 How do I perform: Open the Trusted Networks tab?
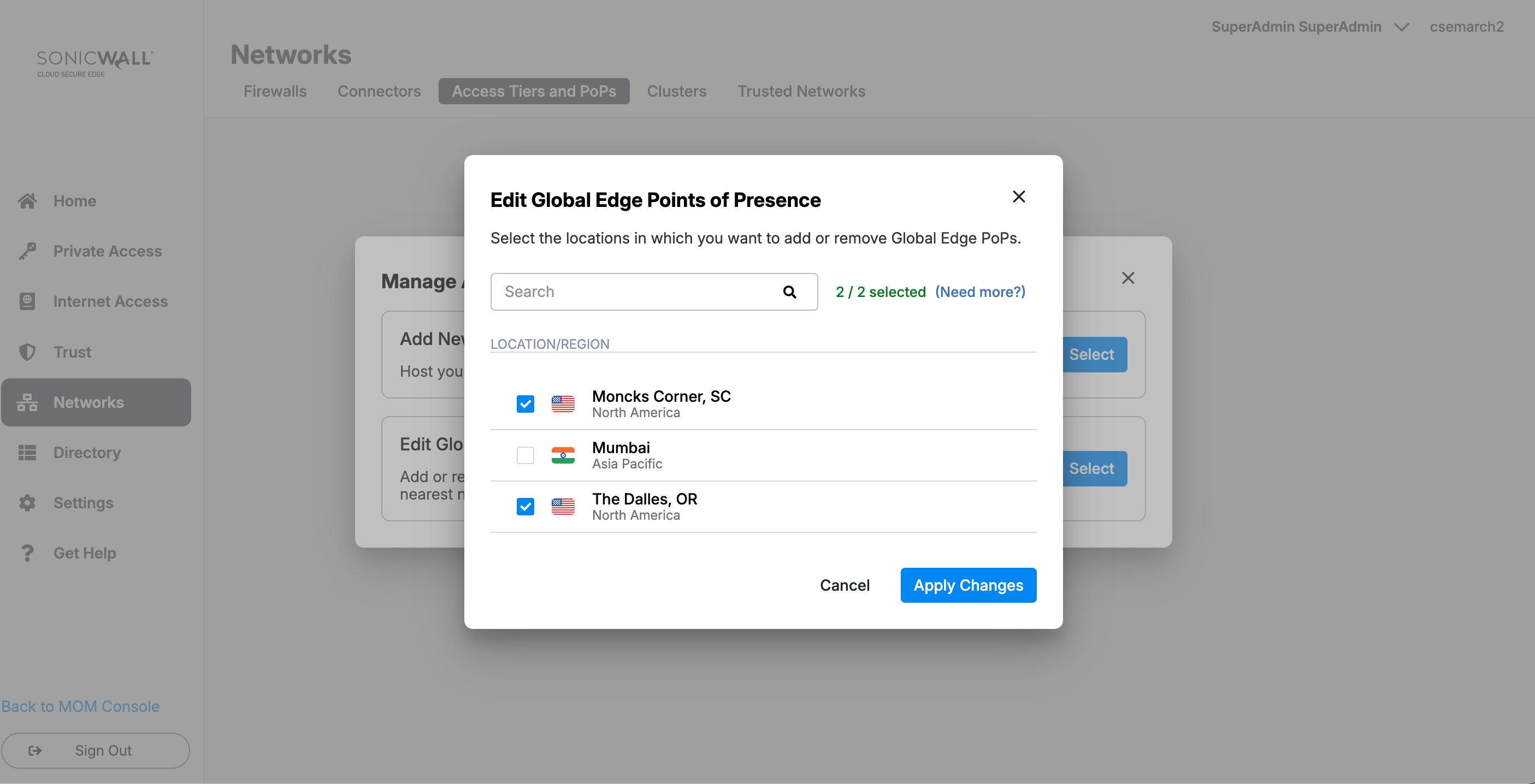pyautogui.click(x=801, y=91)
